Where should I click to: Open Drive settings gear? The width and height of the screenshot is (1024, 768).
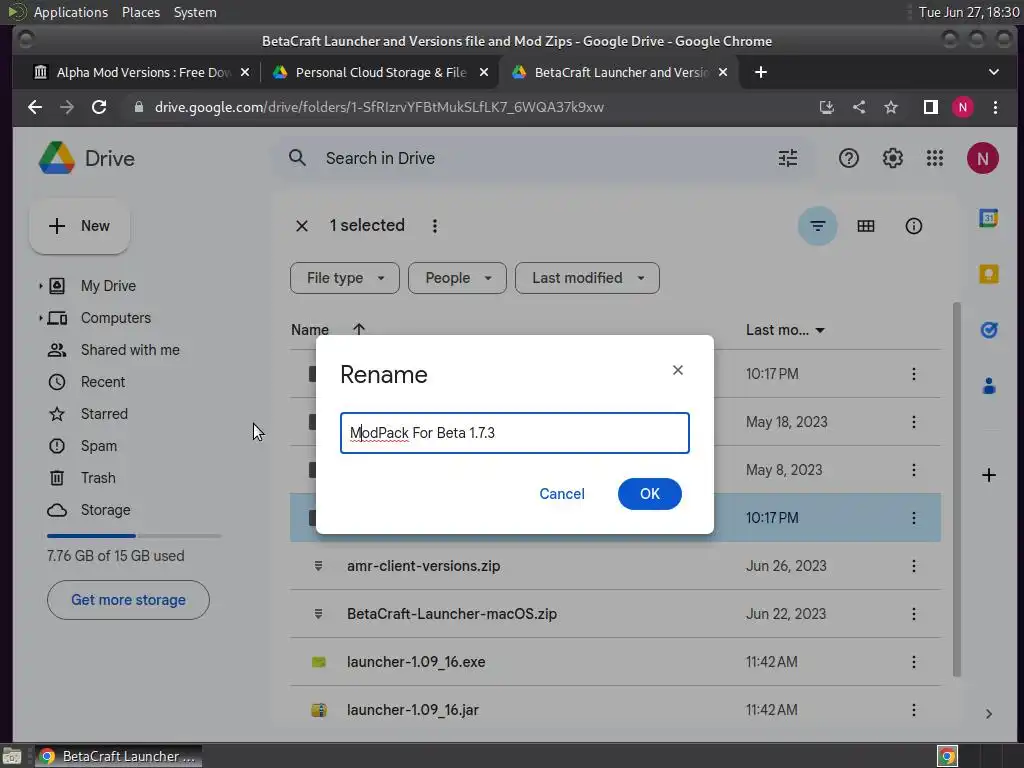(892, 158)
